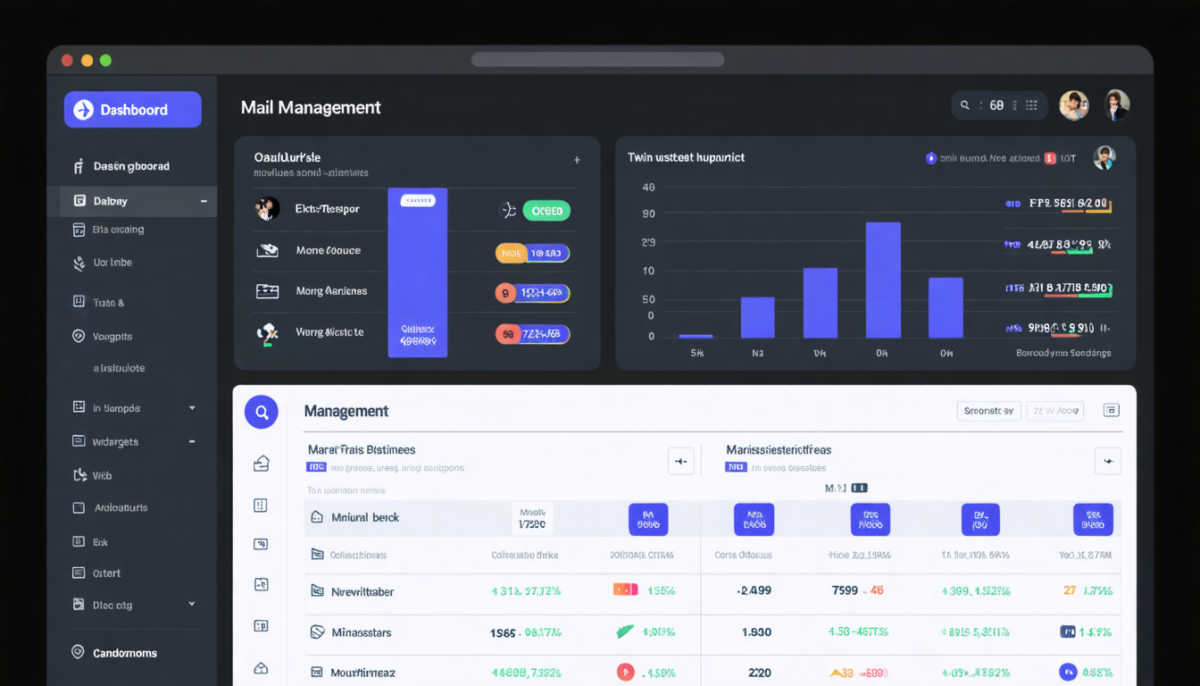Click the round purple search button beside Management

point(261,411)
